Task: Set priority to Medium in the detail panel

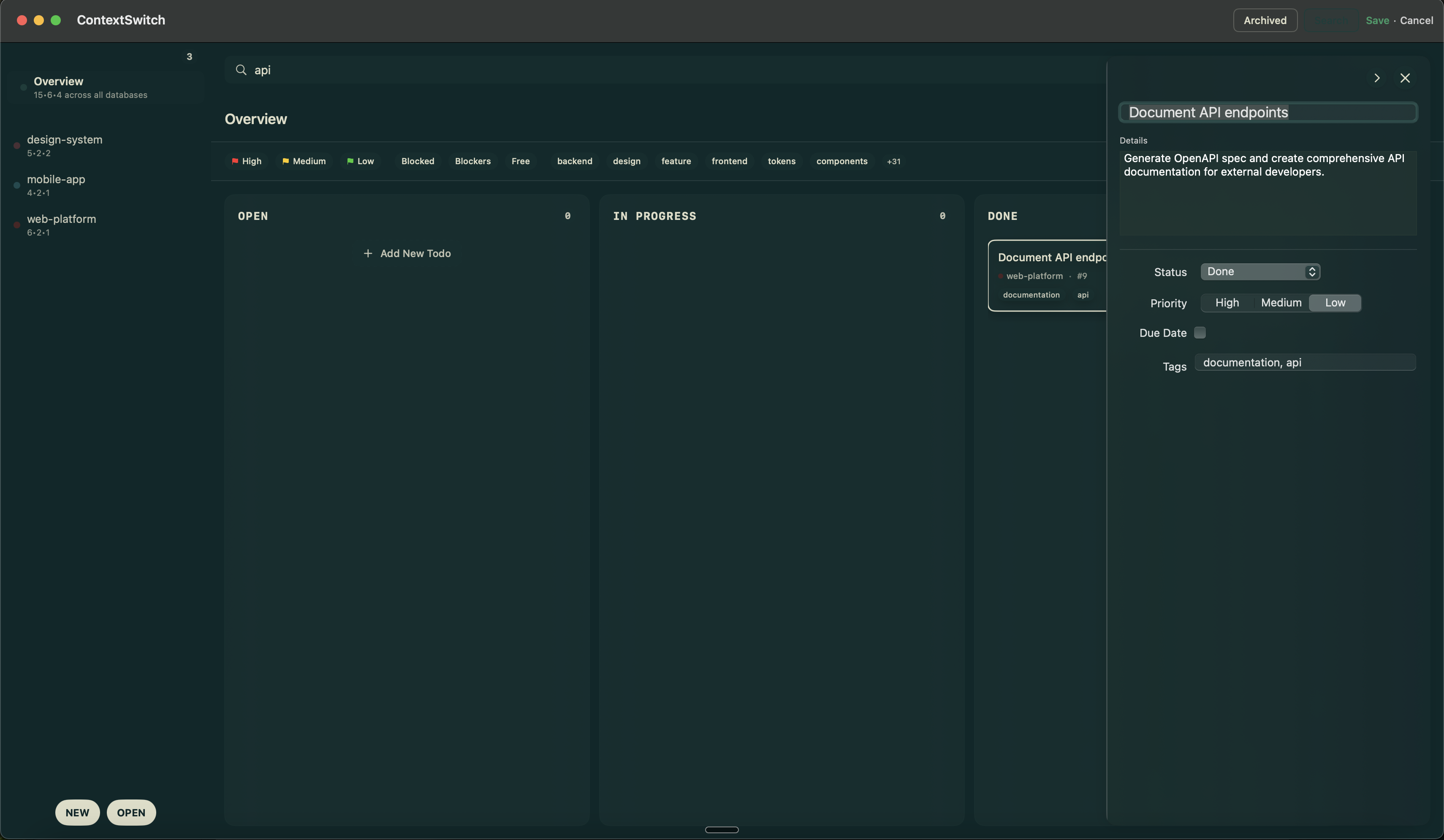Action: [1281, 303]
